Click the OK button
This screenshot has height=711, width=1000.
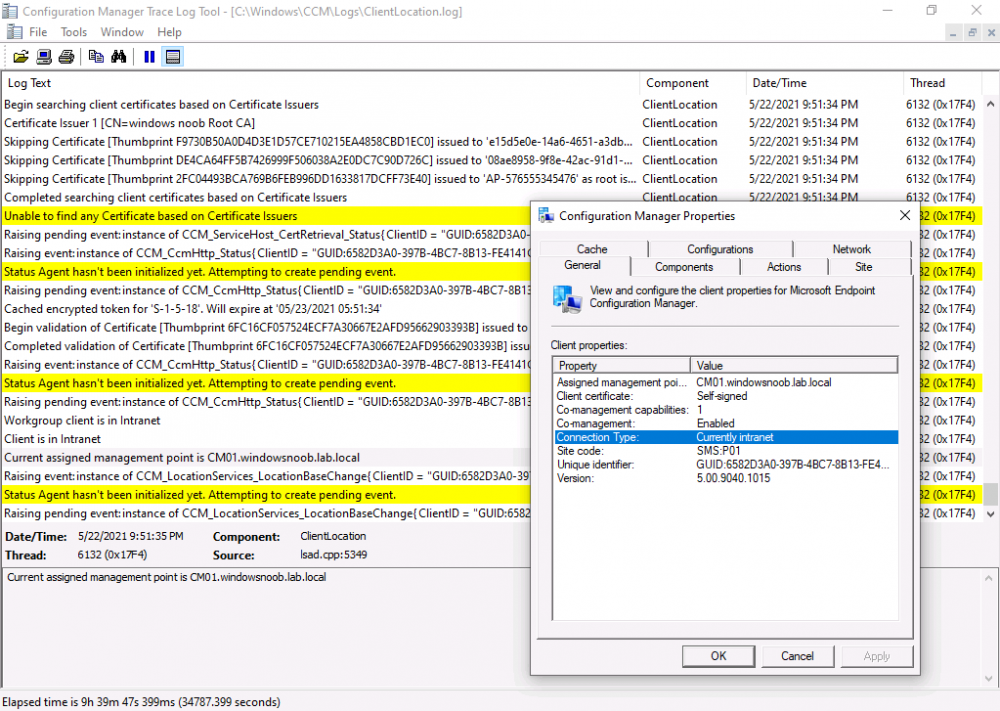718,656
